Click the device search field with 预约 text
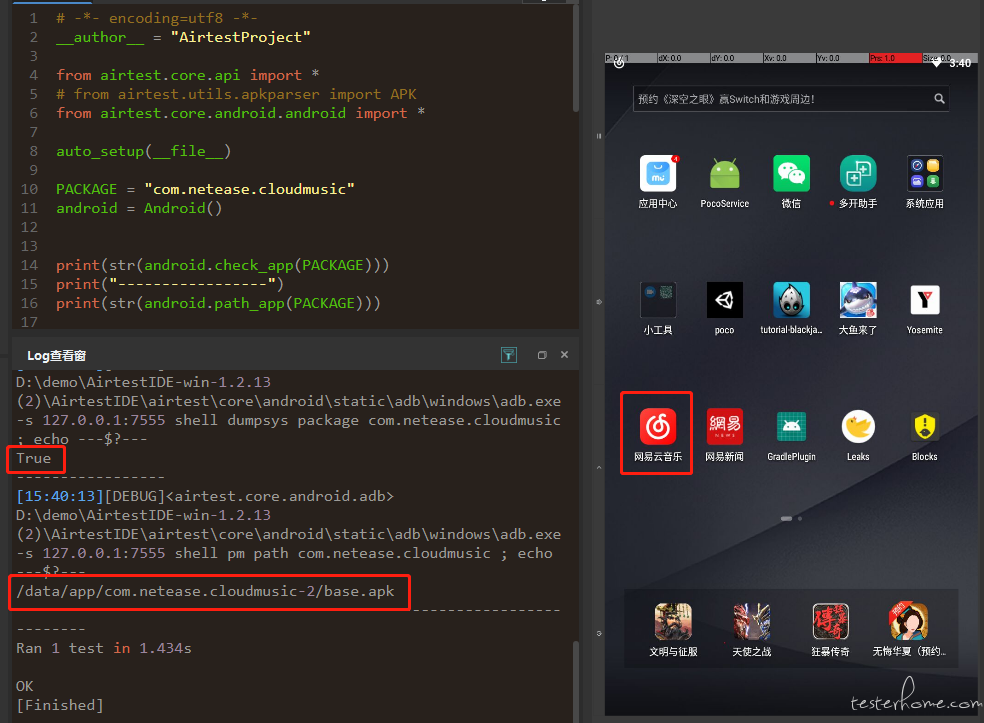 pyautogui.click(x=791, y=99)
